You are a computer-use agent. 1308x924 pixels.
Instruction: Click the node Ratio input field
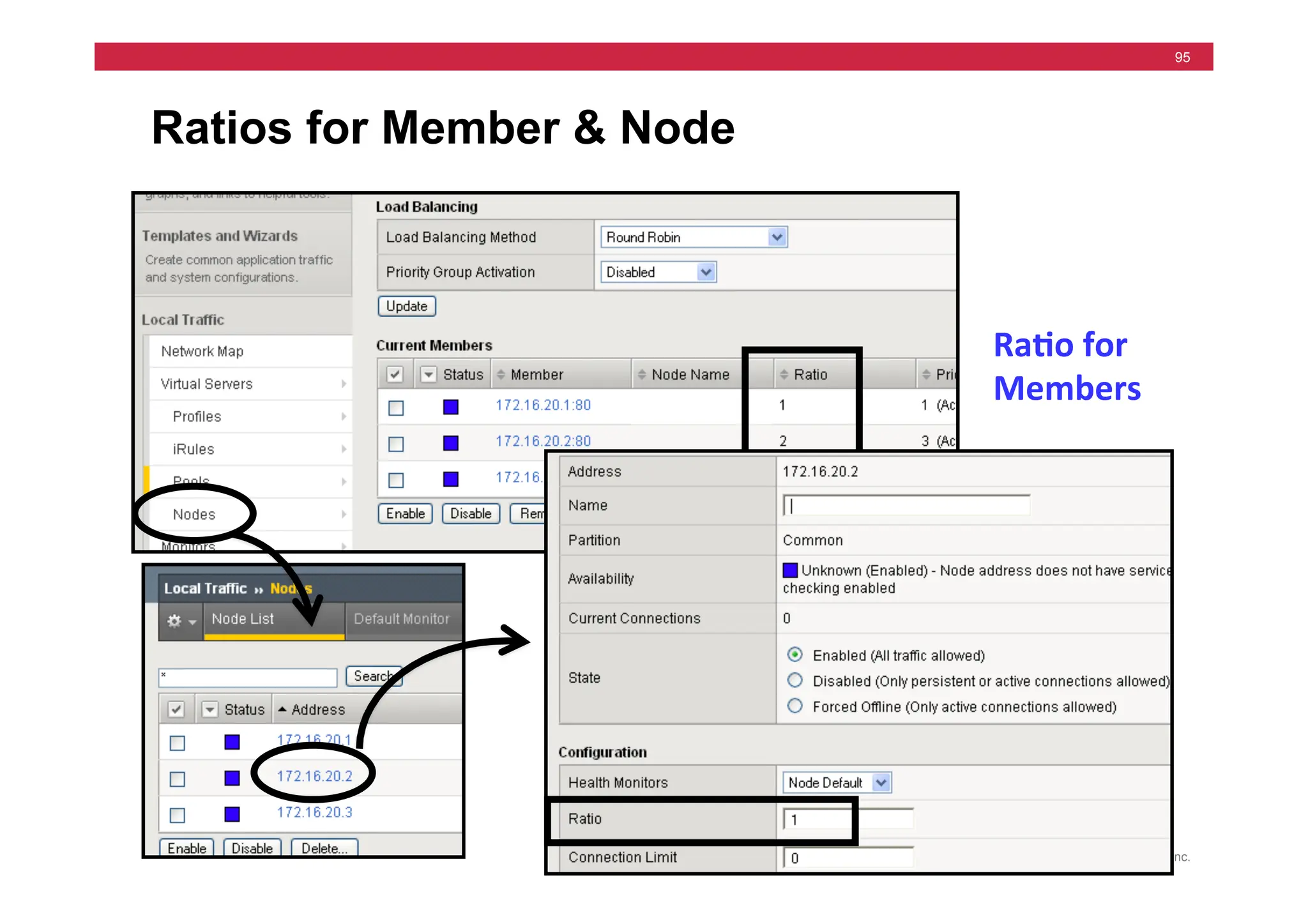coord(848,819)
